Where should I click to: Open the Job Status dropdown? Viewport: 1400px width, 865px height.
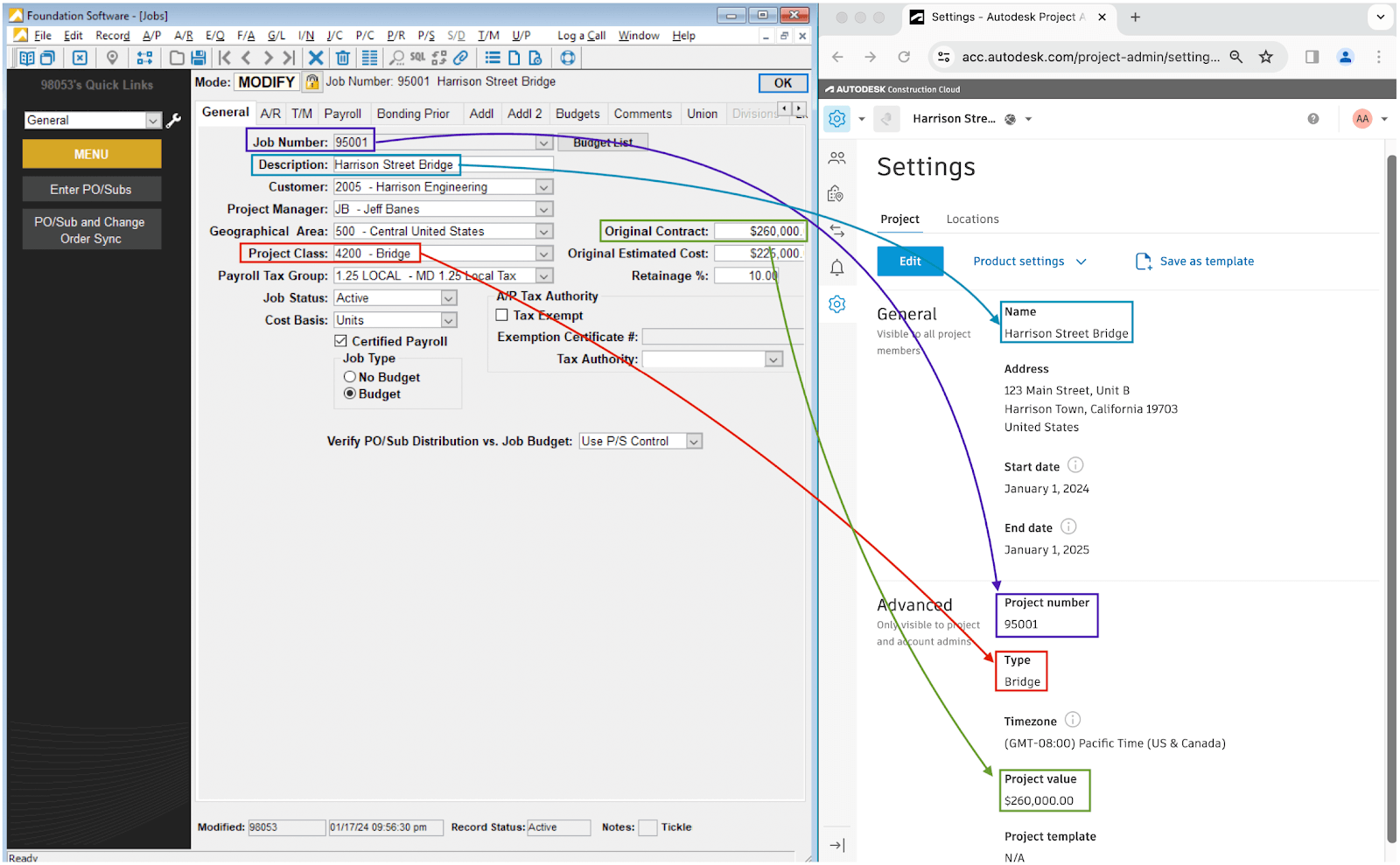coord(449,298)
